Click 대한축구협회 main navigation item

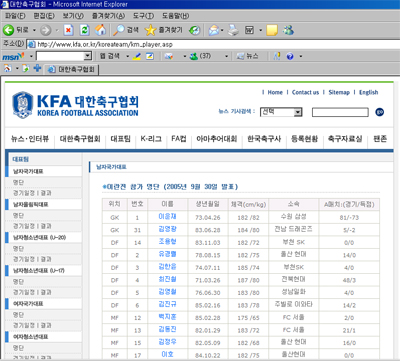click(80, 139)
